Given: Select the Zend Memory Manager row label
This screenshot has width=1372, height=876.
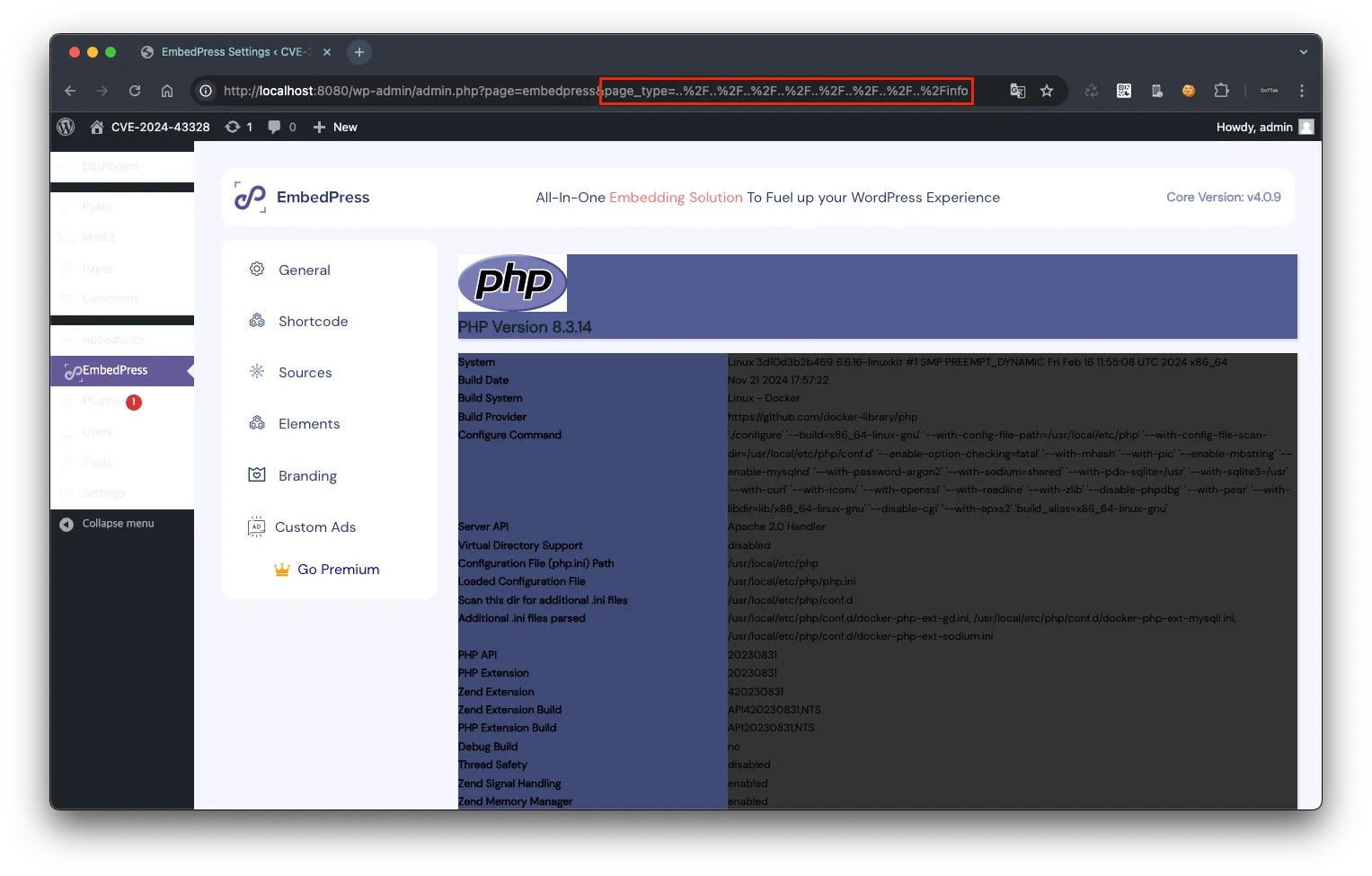Looking at the screenshot, I should click(515, 802).
